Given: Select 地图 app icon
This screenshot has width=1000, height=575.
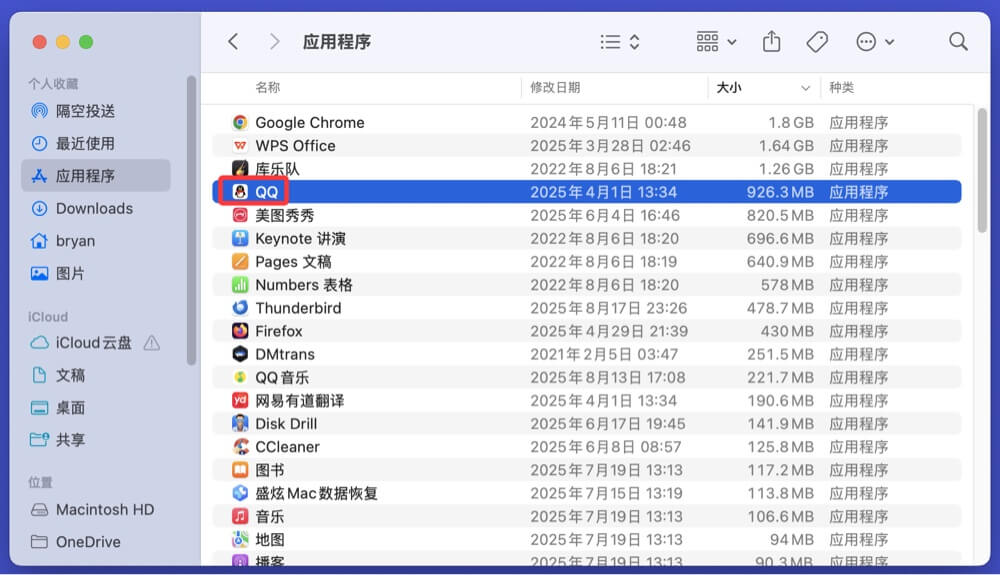Looking at the screenshot, I should [240, 539].
